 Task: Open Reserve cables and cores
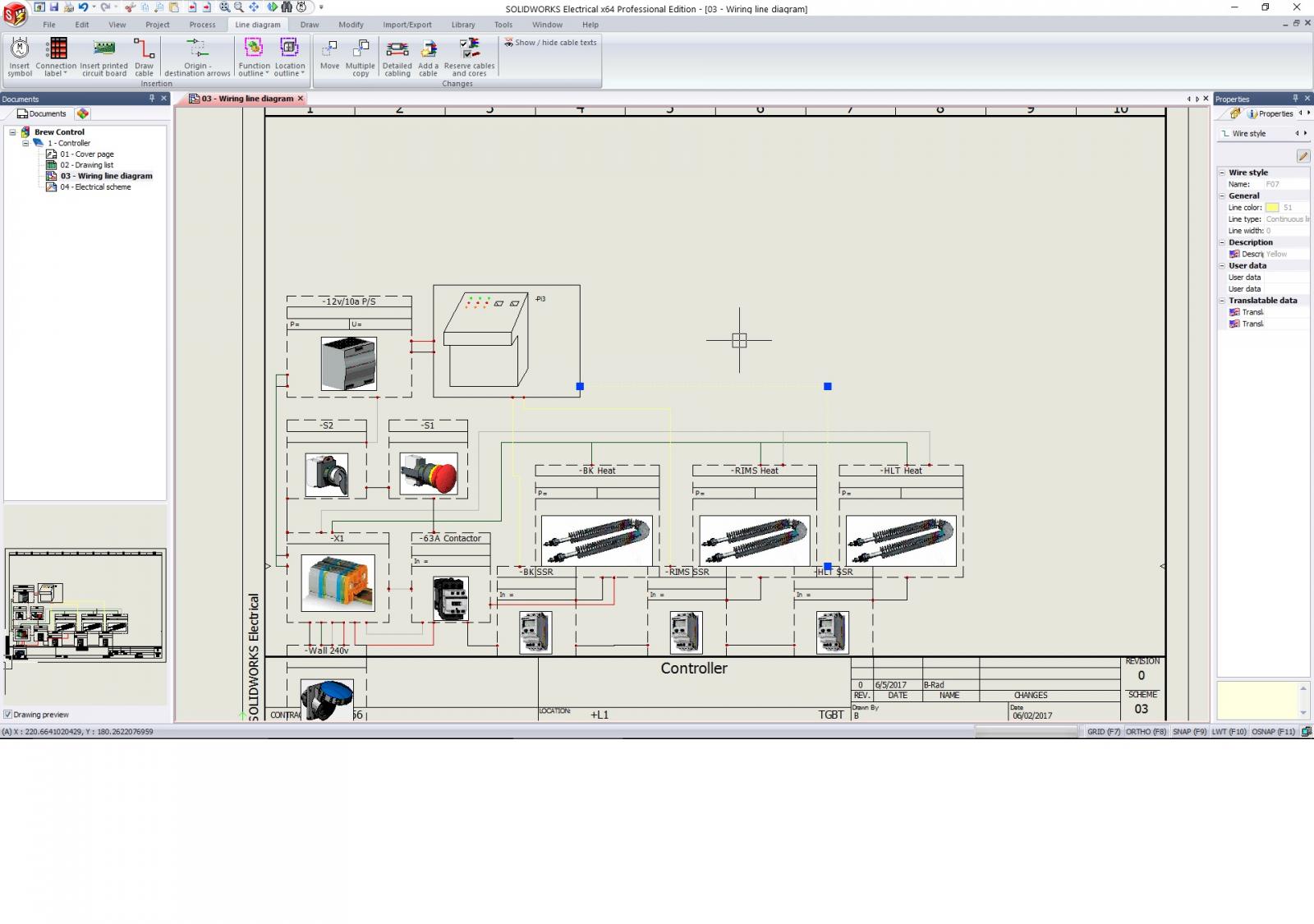(470, 57)
